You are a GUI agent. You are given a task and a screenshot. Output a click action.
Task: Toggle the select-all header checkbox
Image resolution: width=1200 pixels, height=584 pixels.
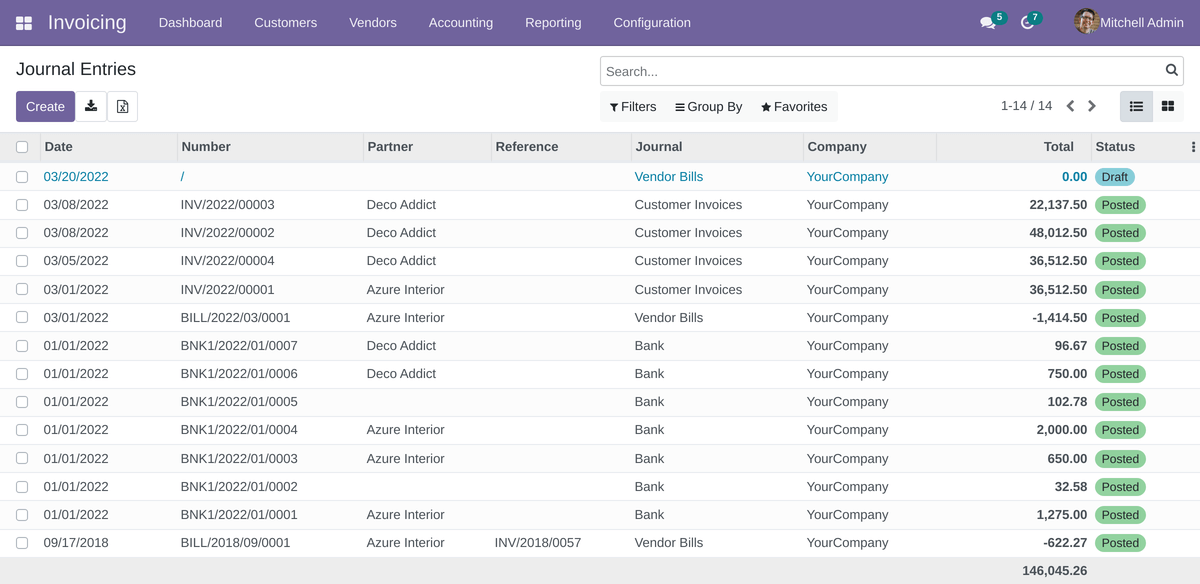click(x=22, y=147)
